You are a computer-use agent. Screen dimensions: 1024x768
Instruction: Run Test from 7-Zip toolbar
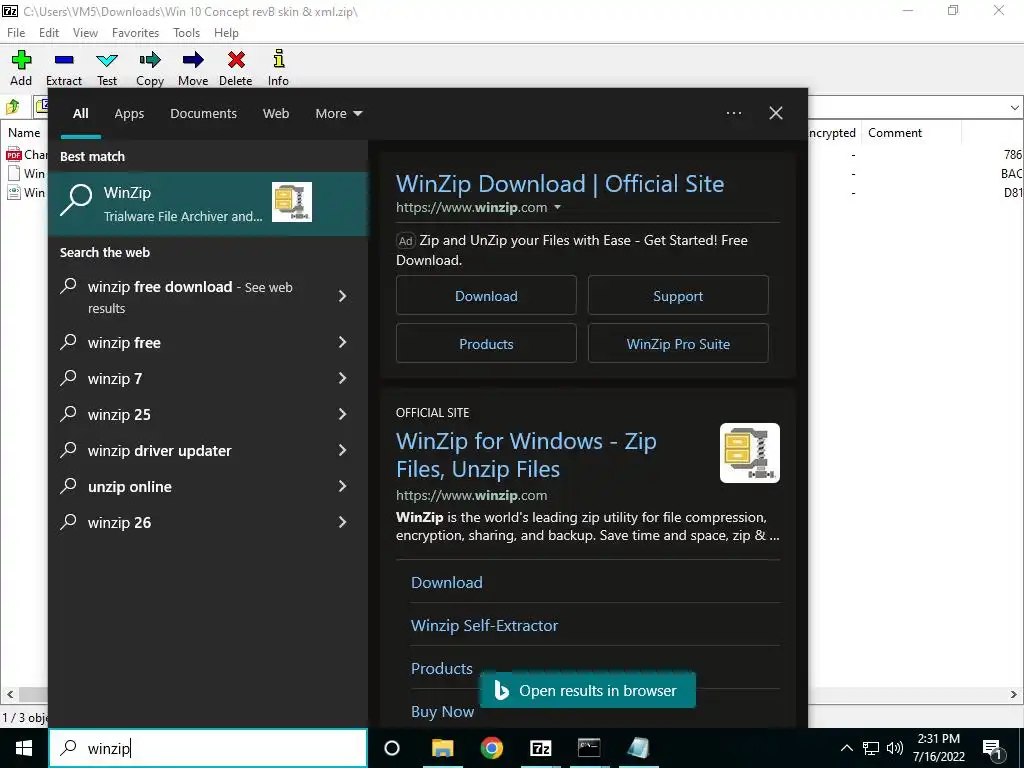click(107, 60)
